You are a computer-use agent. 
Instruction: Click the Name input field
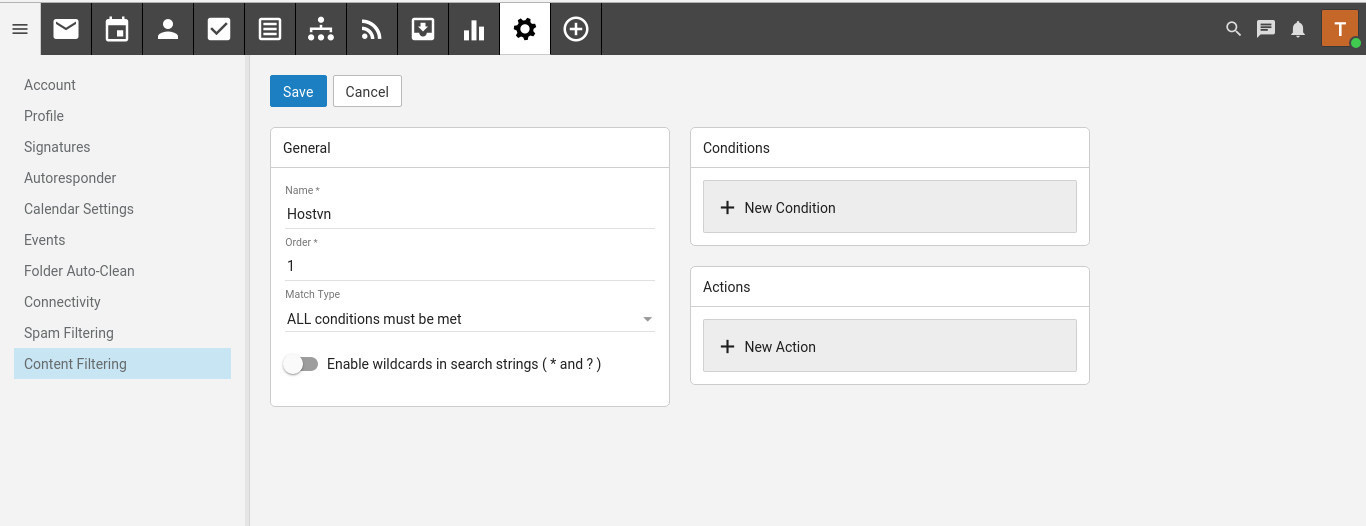[469, 214]
